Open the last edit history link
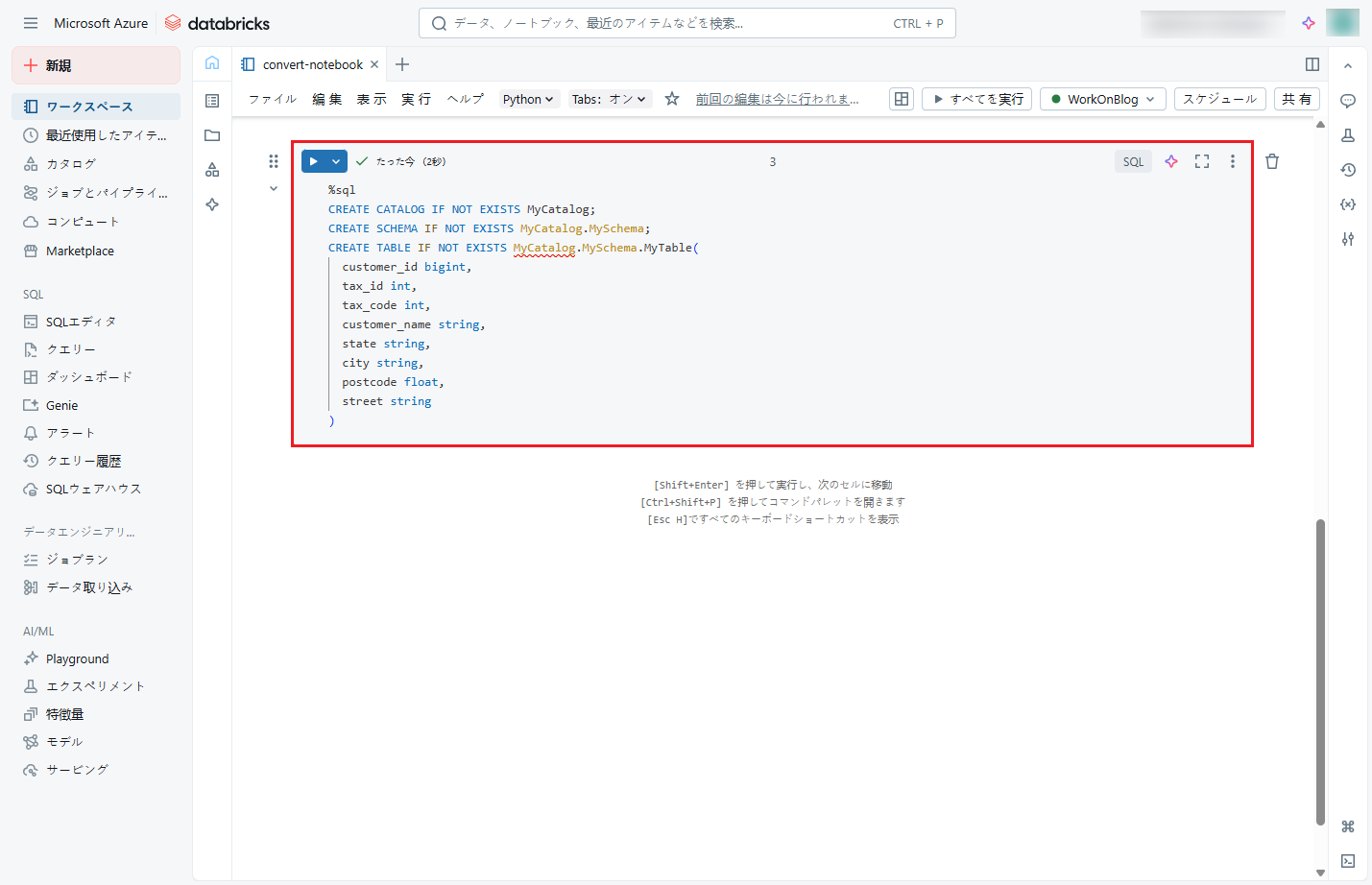The width and height of the screenshot is (1372, 885). pyautogui.click(x=778, y=99)
